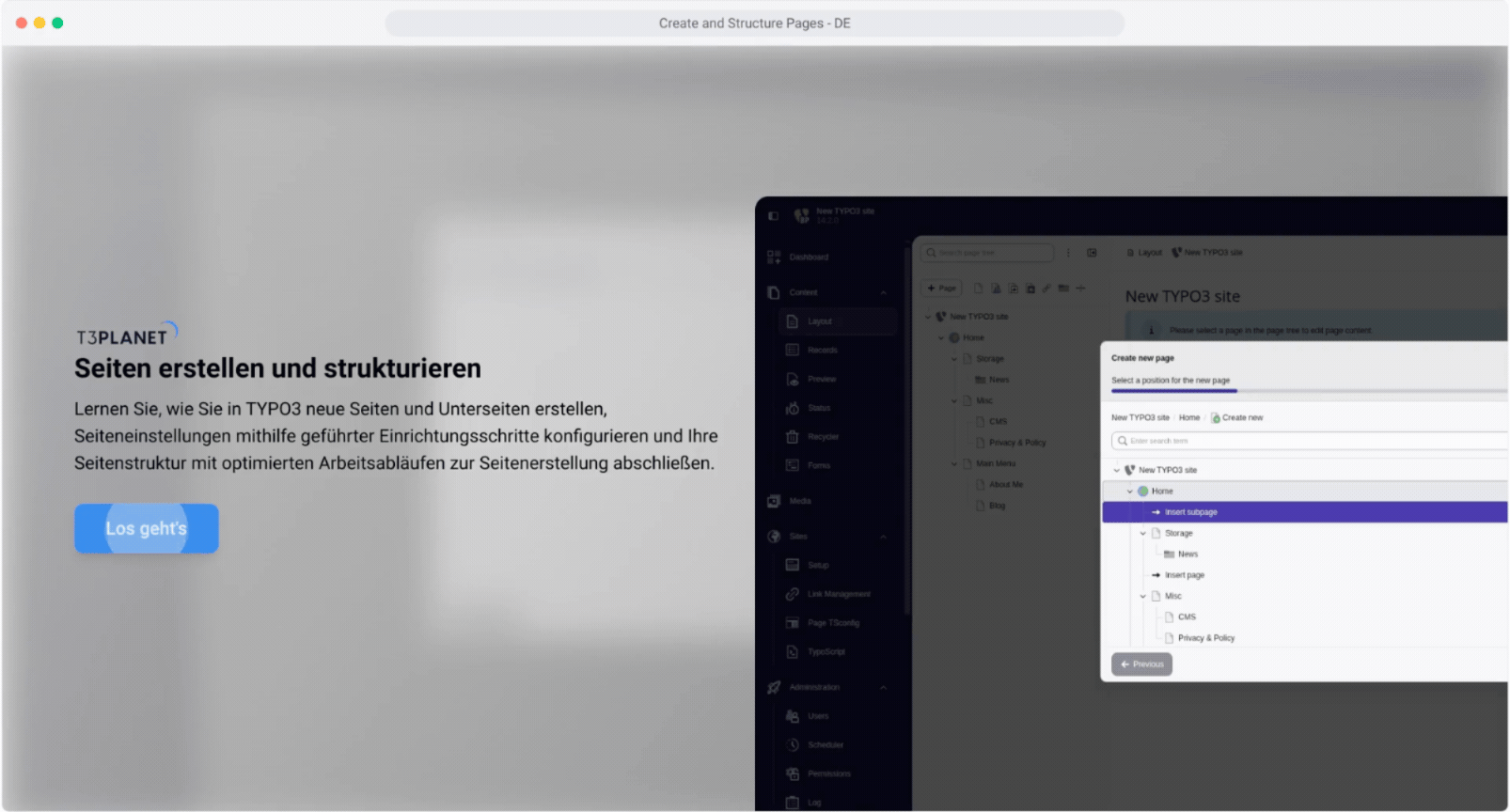Select the folder page type icon in tree toolbar

point(1063,289)
